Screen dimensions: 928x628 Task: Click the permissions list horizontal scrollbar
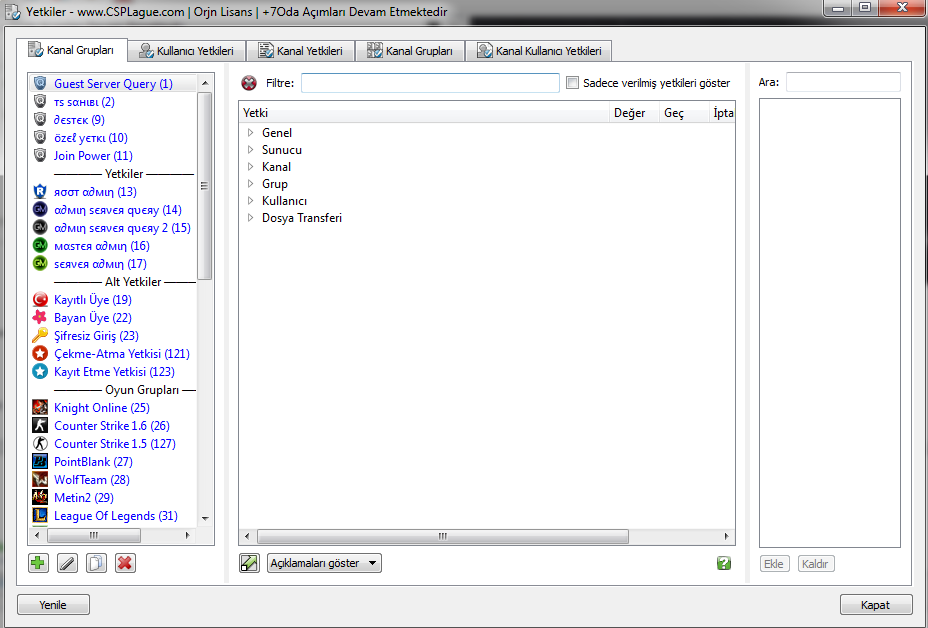[440, 536]
